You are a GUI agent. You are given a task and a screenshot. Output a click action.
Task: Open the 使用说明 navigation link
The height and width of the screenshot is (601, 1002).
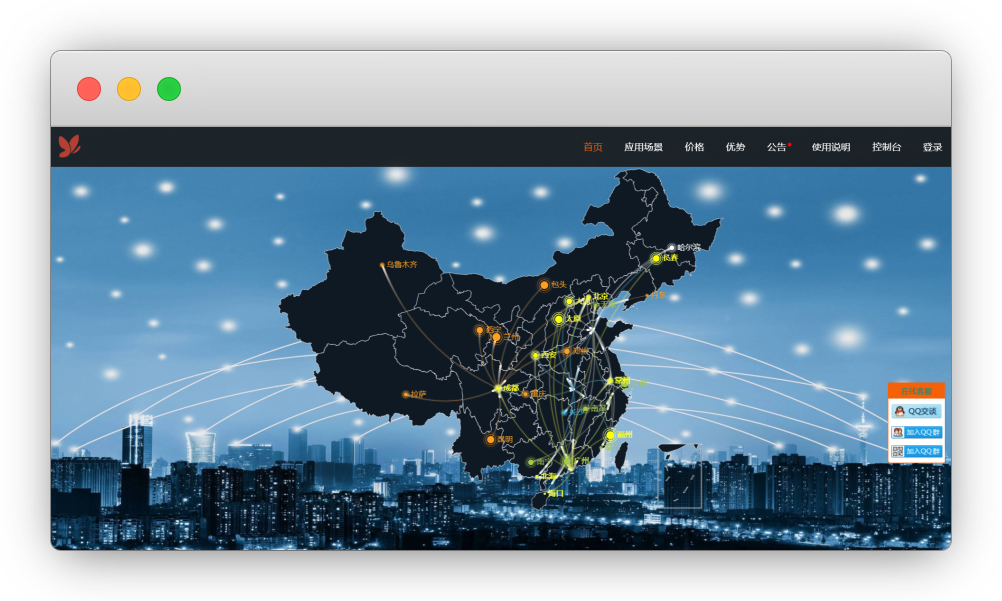831,148
